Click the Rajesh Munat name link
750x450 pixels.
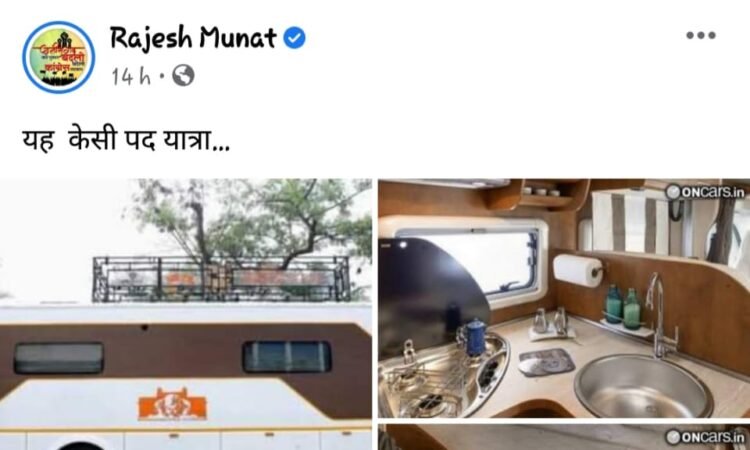(x=193, y=38)
